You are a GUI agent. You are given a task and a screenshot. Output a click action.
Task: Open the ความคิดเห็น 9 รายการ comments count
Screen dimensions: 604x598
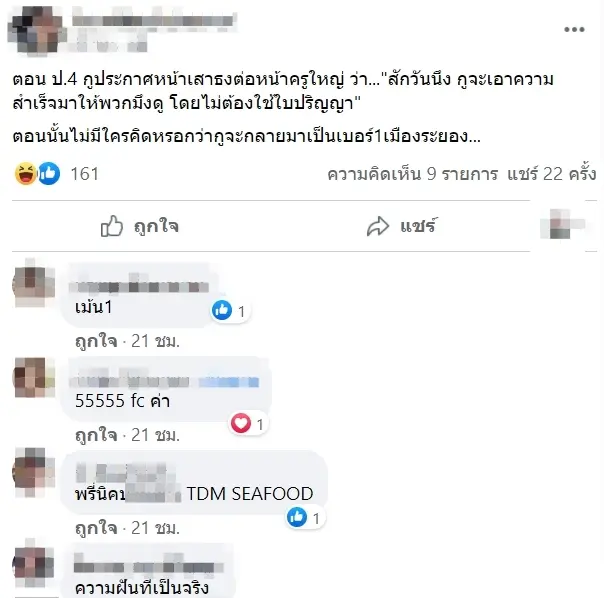click(413, 174)
